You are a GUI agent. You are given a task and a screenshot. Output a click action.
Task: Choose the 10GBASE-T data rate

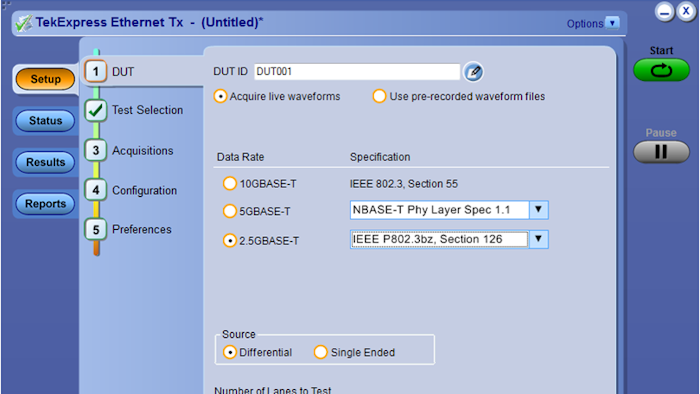(x=229, y=183)
